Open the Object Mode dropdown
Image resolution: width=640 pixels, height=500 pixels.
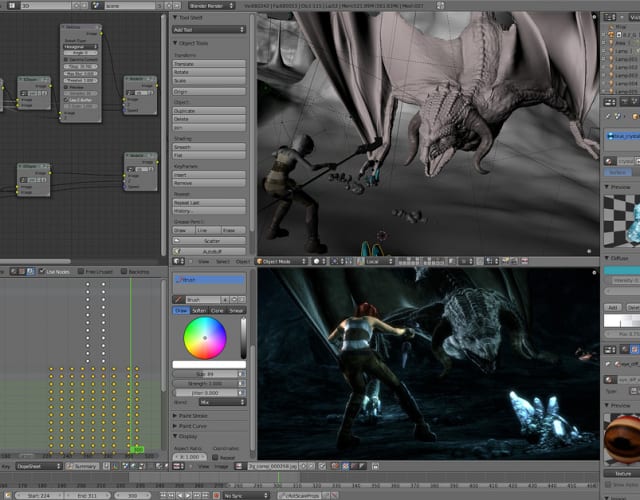click(x=282, y=261)
